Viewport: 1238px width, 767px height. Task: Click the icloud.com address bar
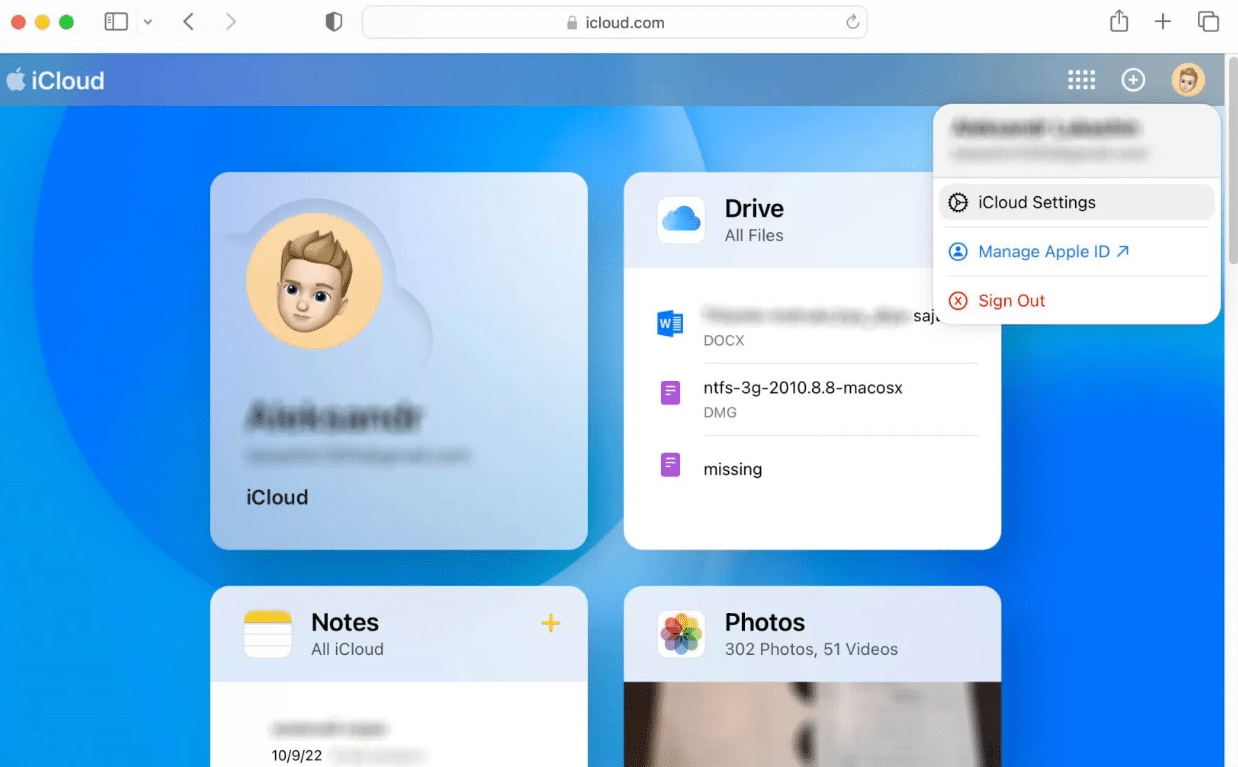tap(614, 22)
